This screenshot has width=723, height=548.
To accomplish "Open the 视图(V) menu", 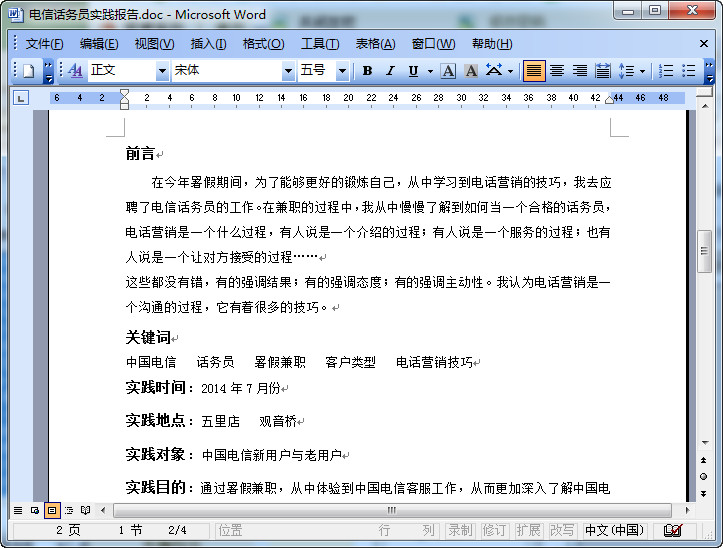I will (154, 44).
